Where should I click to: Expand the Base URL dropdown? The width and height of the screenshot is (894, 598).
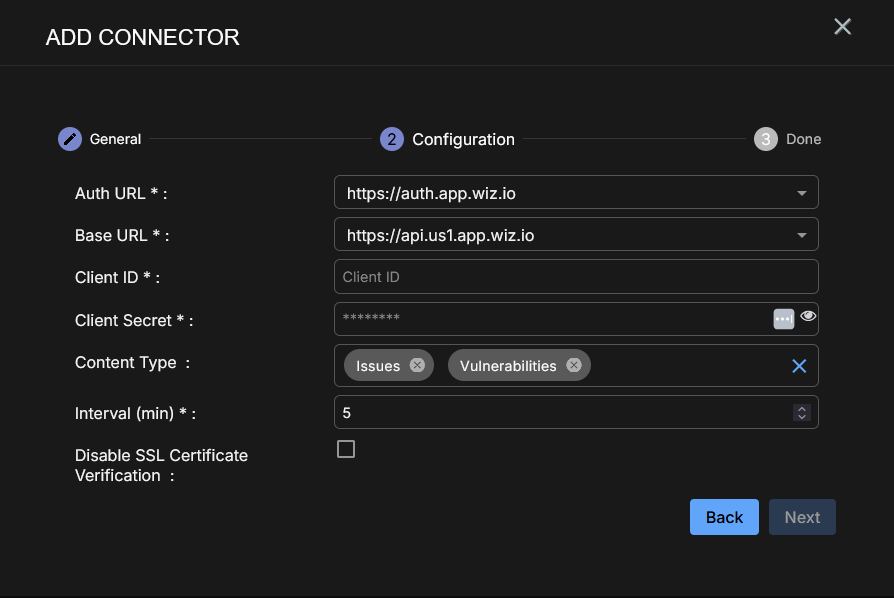pyautogui.click(x=801, y=236)
